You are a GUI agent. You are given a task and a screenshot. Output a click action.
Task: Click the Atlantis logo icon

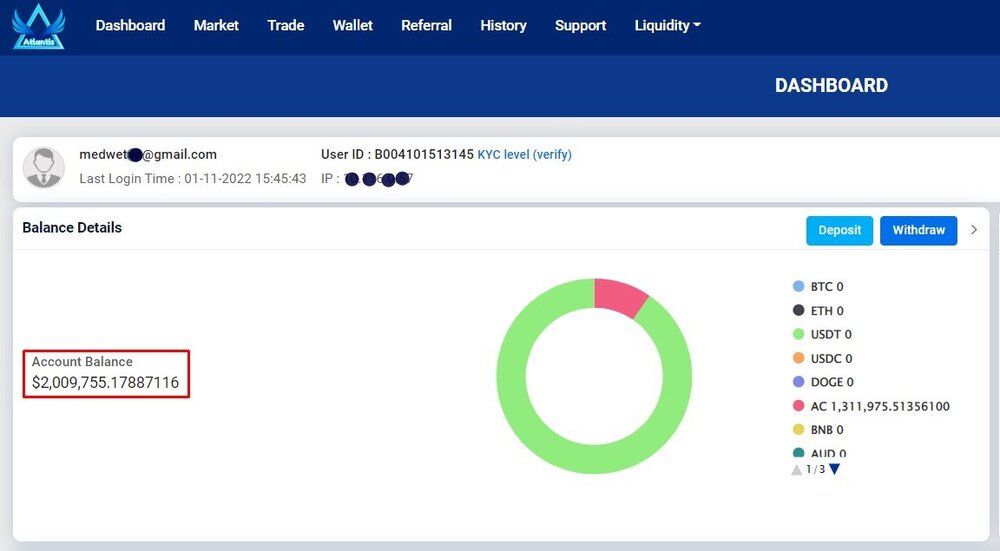click(39, 27)
